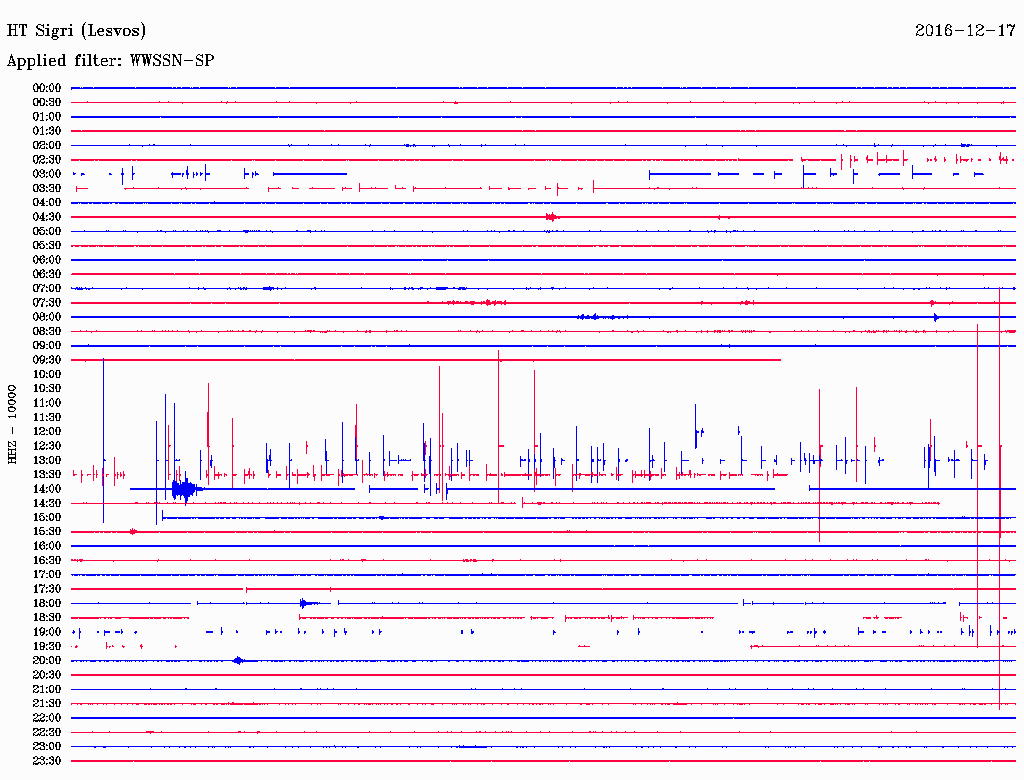Image resolution: width=1024 pixels, height=780 pixels.
Task: Click the '22:00' time label
Action: (x=47, y=718)
